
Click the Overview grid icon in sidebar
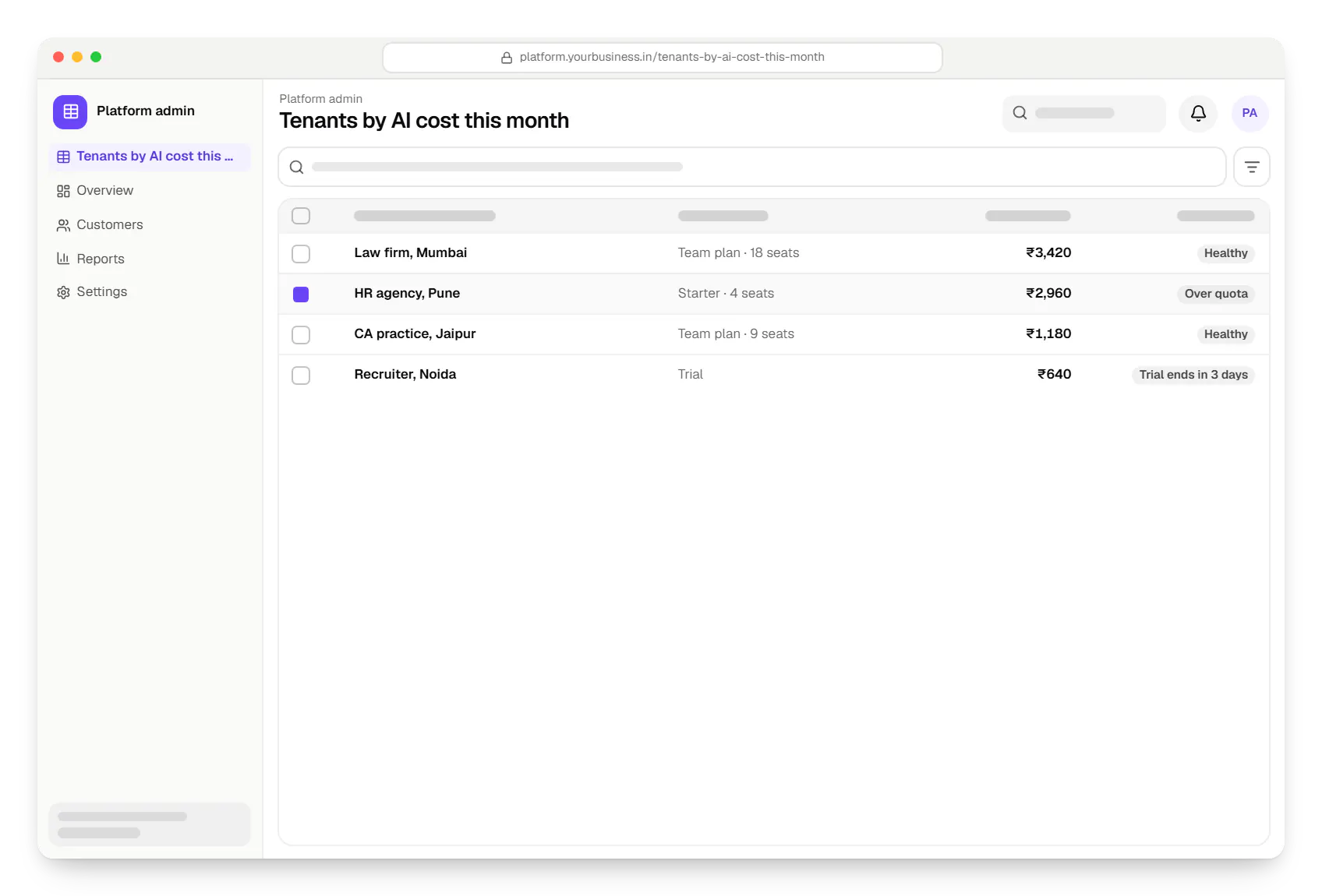pyautogui.click(x=63, y=191)
